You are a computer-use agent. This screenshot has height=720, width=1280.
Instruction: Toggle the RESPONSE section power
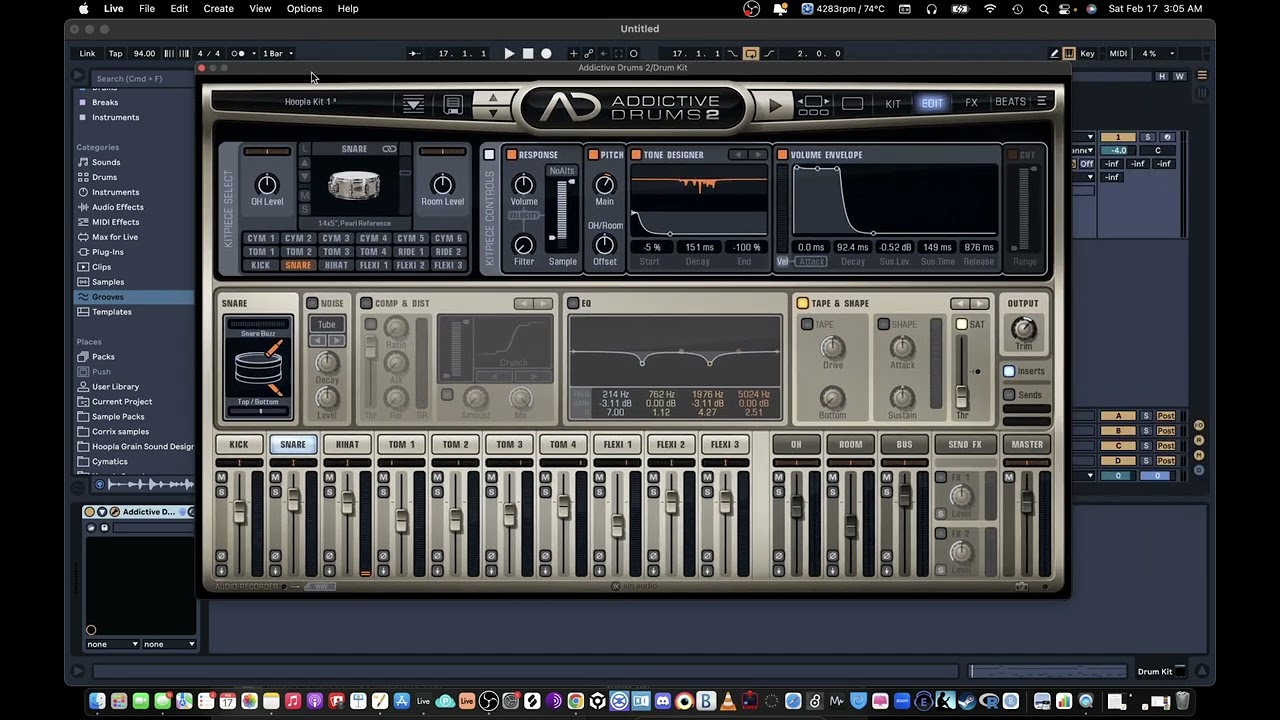point(511,155)
